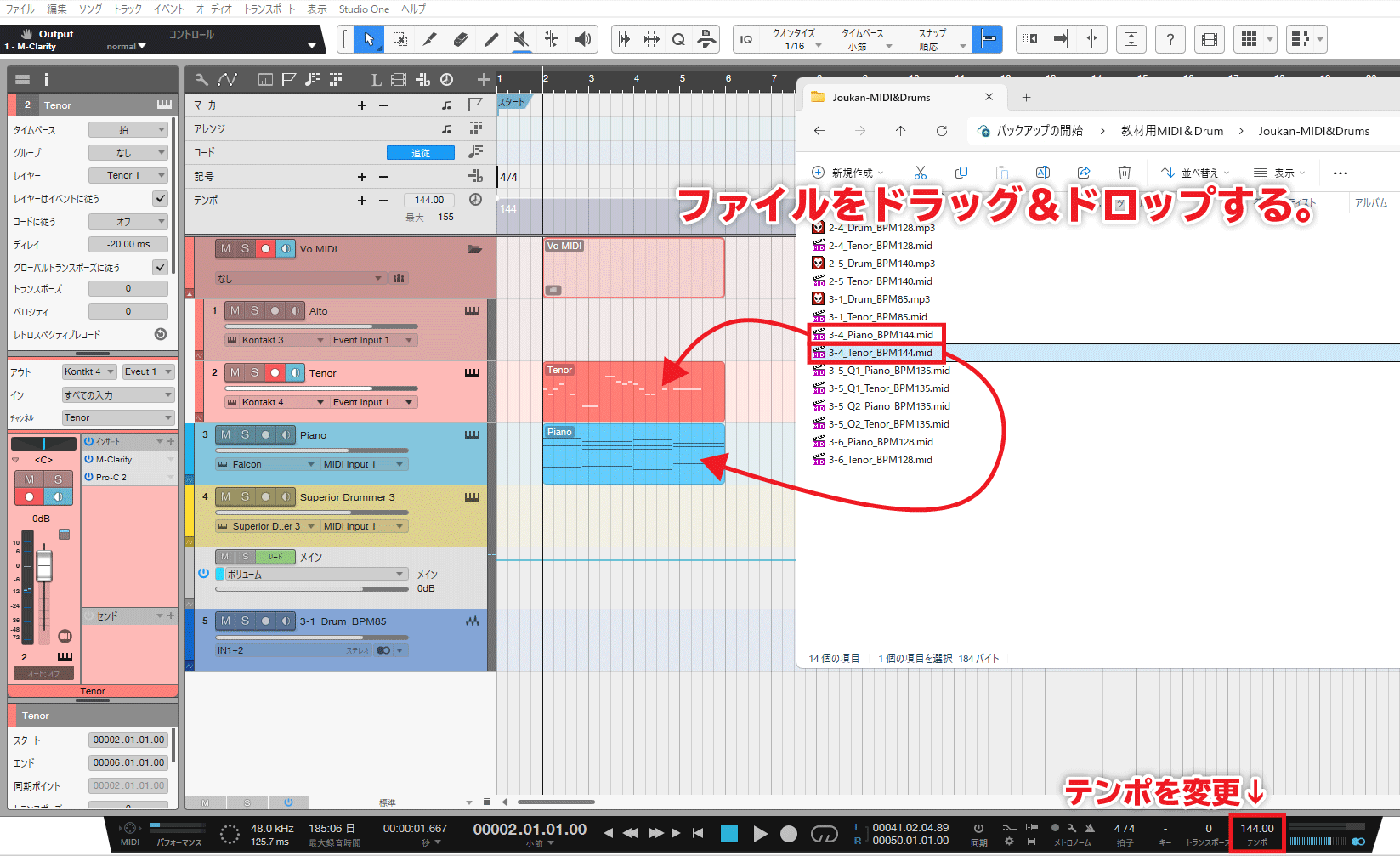Open the クオンタイズ 1/16 dropdown
The height and width of the screenshot is (856, 1400).
(796, 40)
